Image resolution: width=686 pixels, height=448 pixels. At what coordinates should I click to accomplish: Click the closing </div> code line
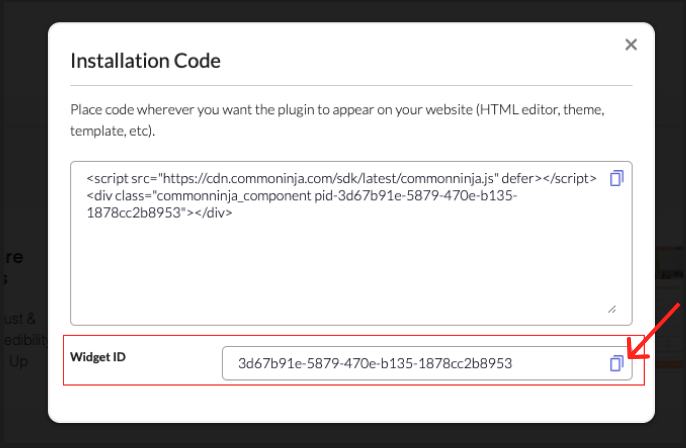point(159,213)
